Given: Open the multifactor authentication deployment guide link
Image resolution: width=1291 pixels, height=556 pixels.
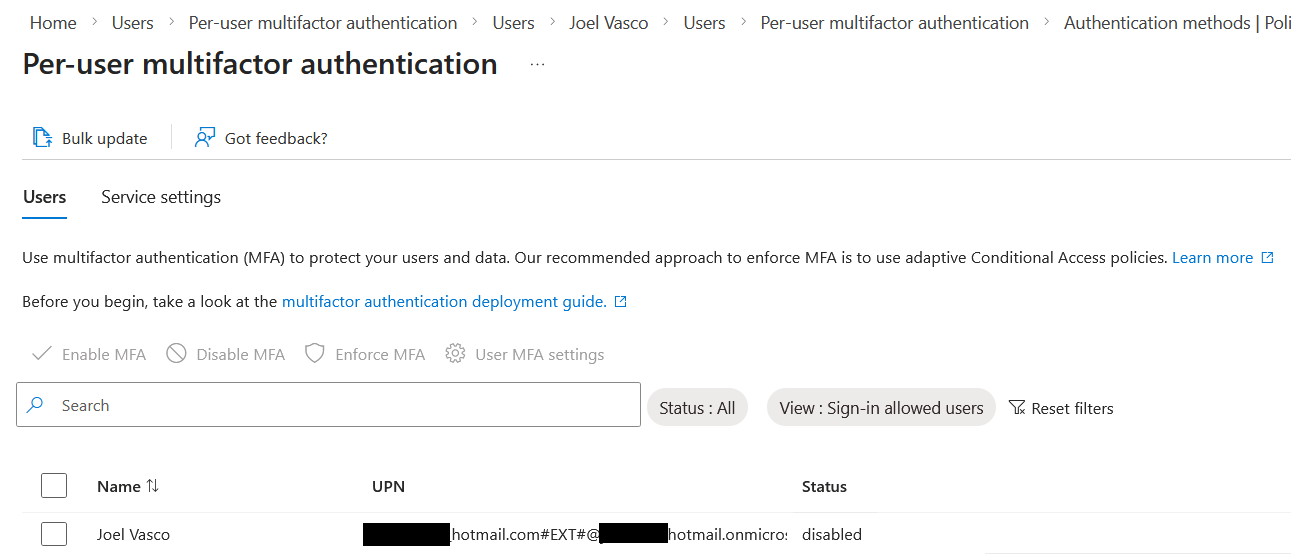Looking at the screenshot, I should (x=444, y=302).
